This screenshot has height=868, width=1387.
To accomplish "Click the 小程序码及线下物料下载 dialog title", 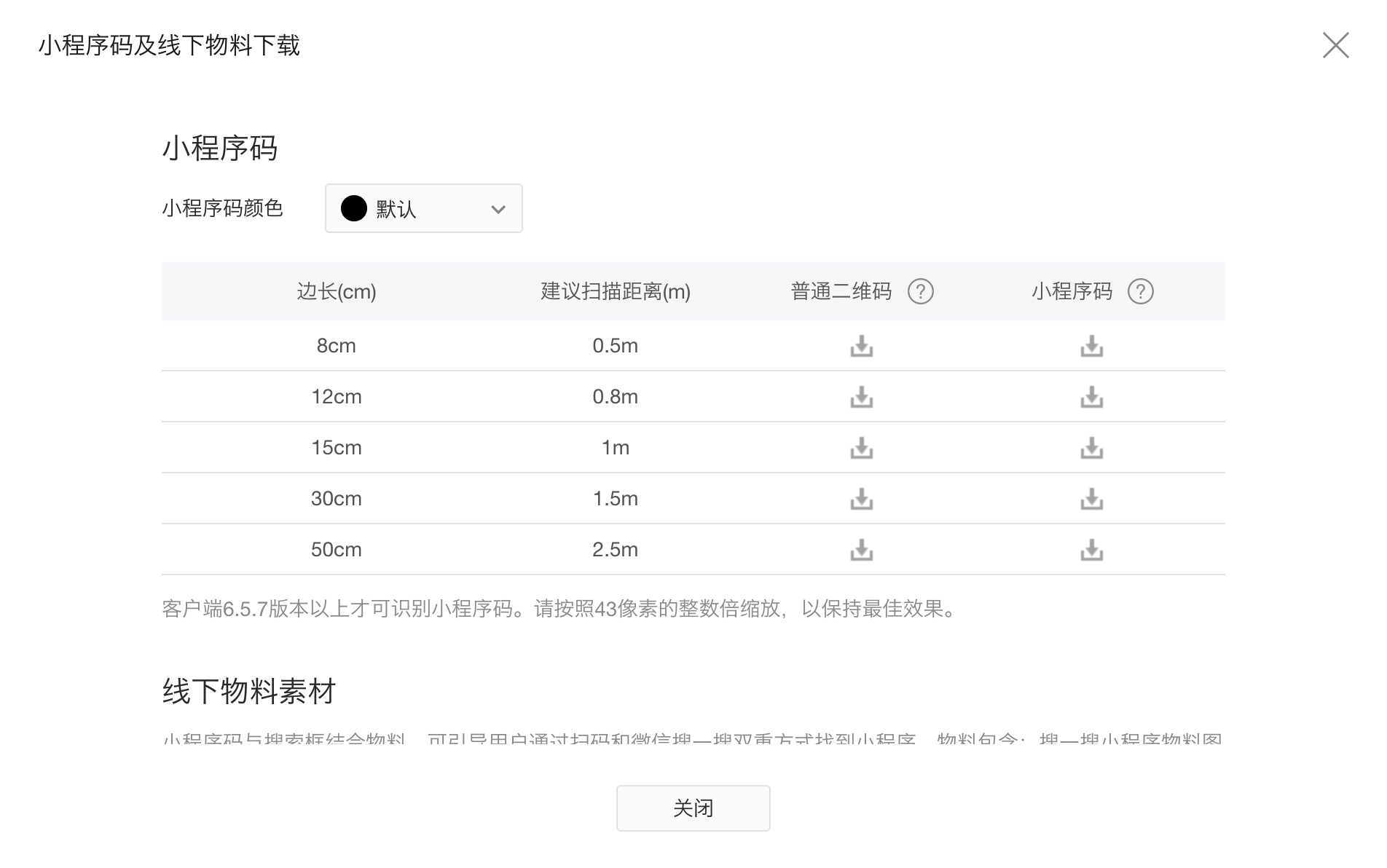I will (x=169, y=45).
